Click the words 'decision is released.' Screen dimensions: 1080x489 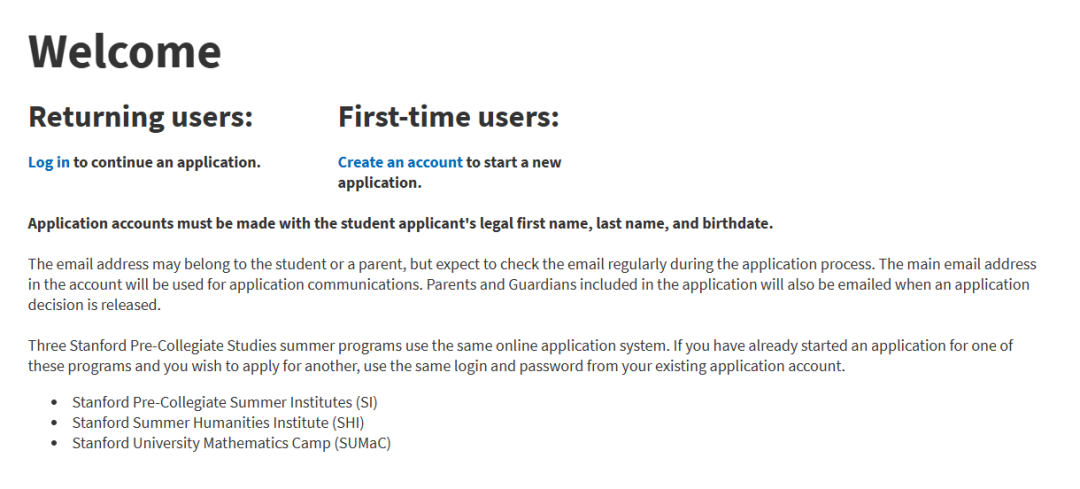(94, 305)
